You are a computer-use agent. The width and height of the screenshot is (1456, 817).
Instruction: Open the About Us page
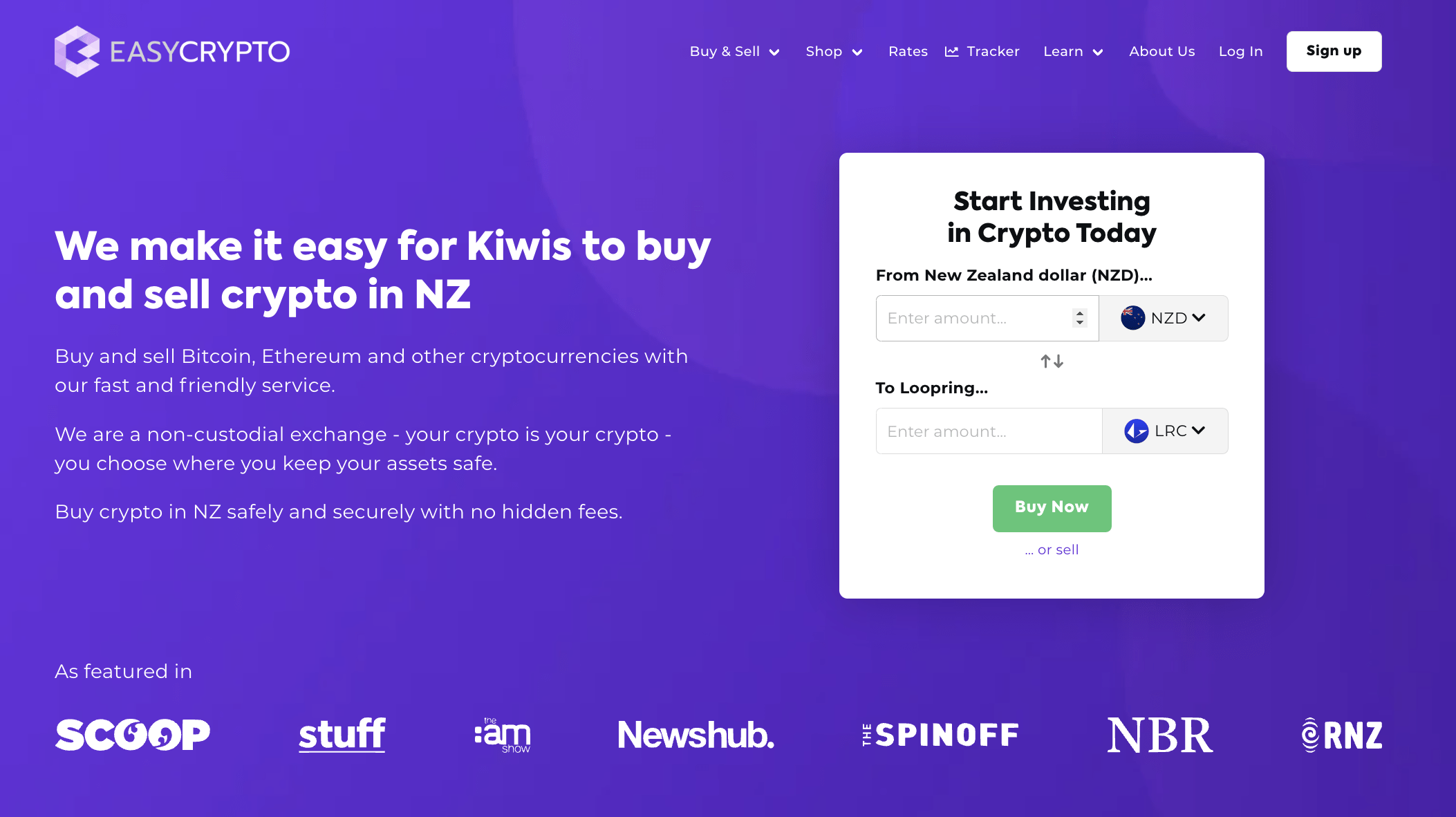[1162, 51]
